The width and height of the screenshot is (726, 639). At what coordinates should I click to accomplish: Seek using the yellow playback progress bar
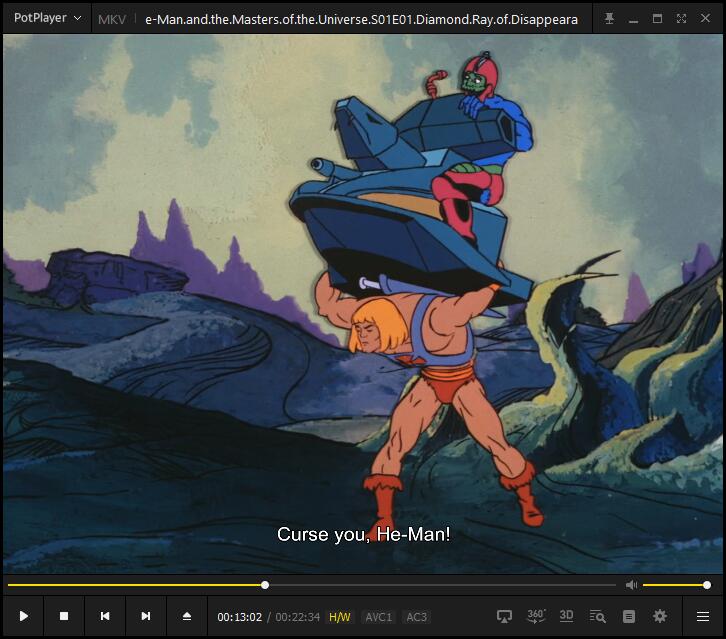click(312, 585)
